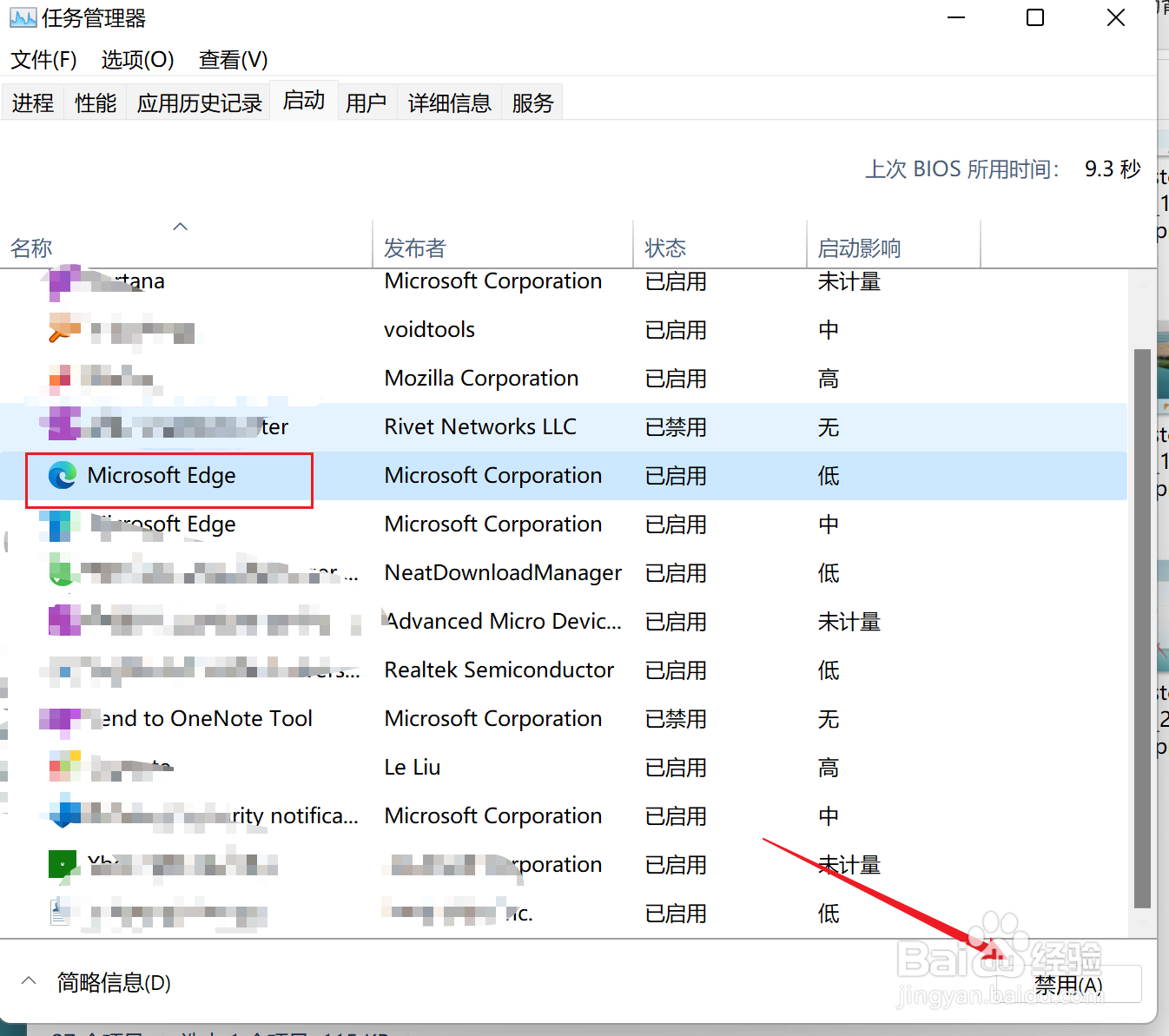1169x1036 pixels.
Task: Select the Send to OneNote Tool entry
Action: (564, 719)
